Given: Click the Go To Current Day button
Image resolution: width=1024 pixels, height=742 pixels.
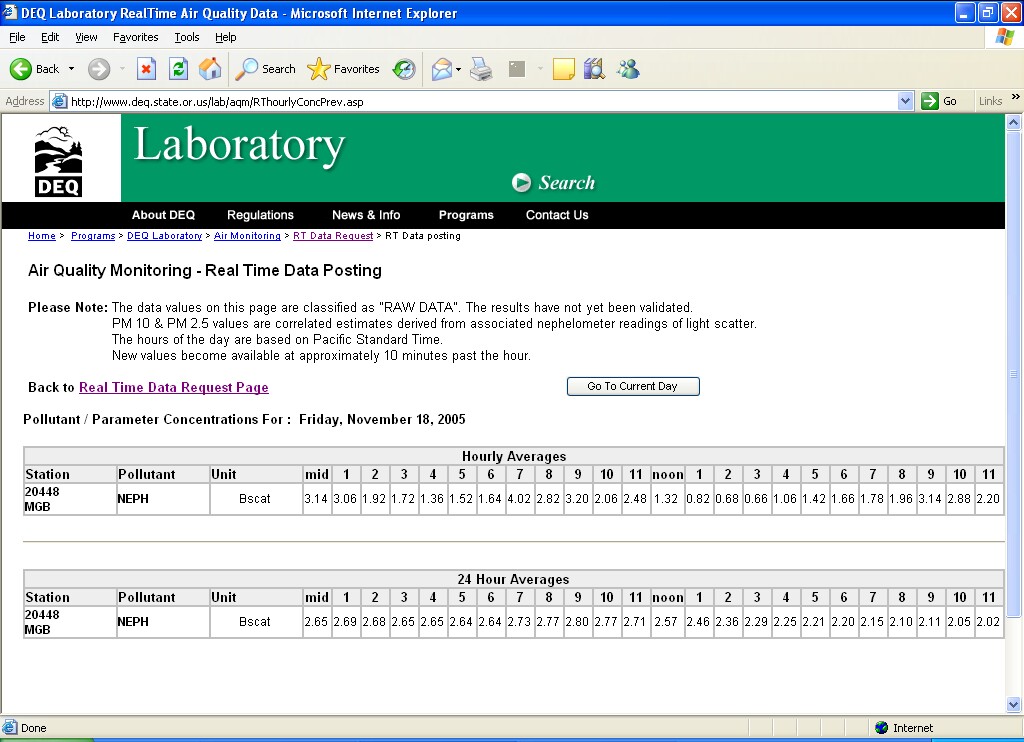Looking at the screenshot, I should (x=632, y=386).
